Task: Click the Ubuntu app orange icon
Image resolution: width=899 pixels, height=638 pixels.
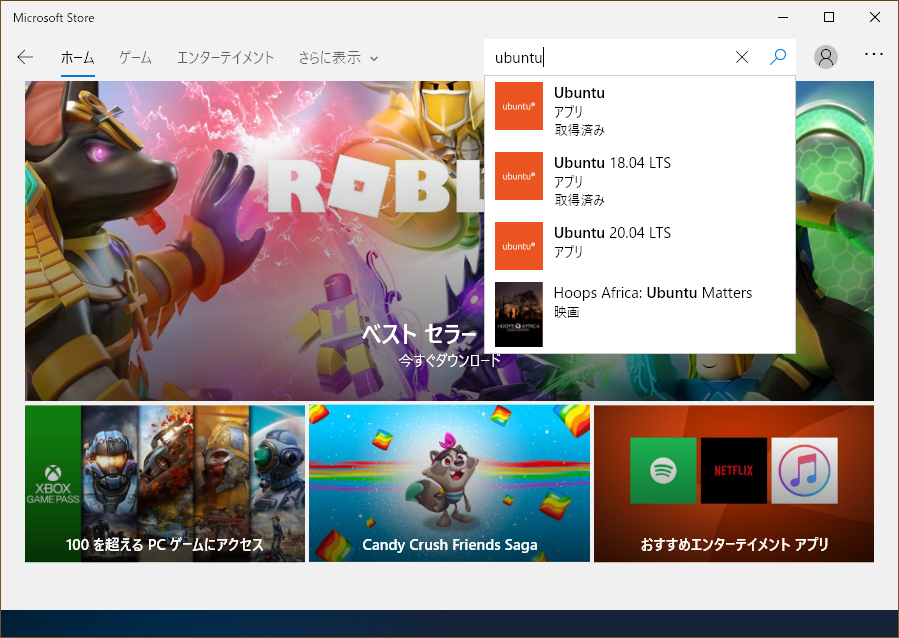Action: click(x=519, y=106)
